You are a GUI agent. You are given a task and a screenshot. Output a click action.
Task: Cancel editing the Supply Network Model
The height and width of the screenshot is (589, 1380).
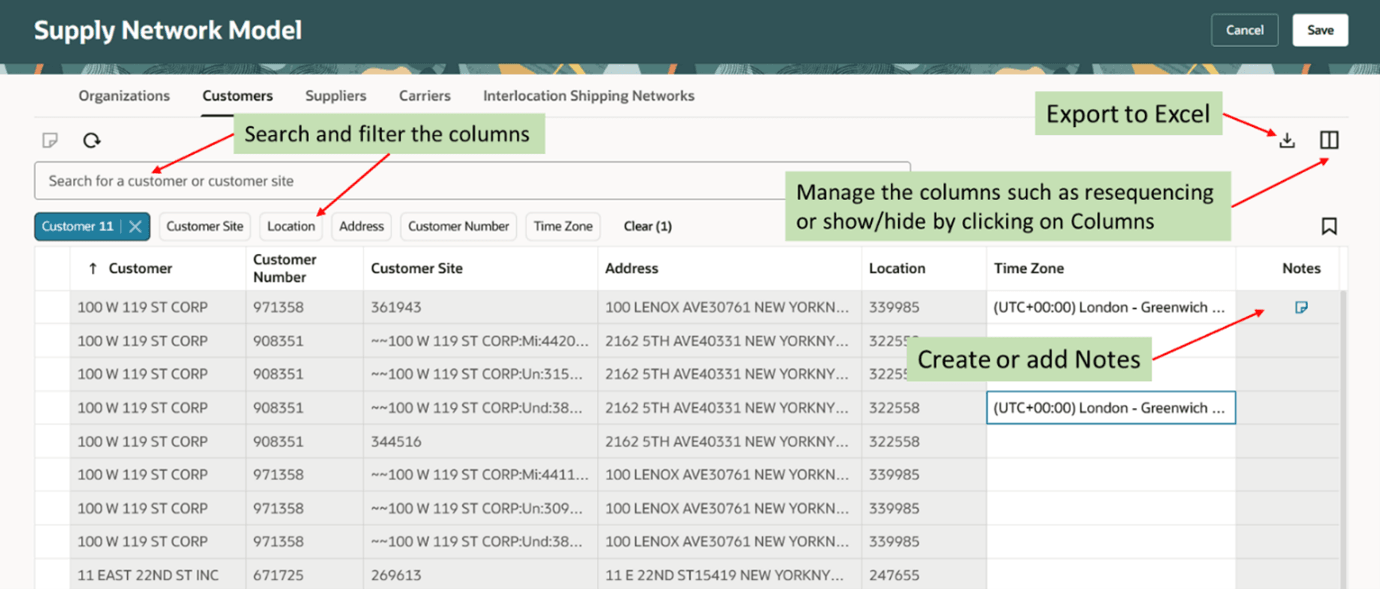1244,30
